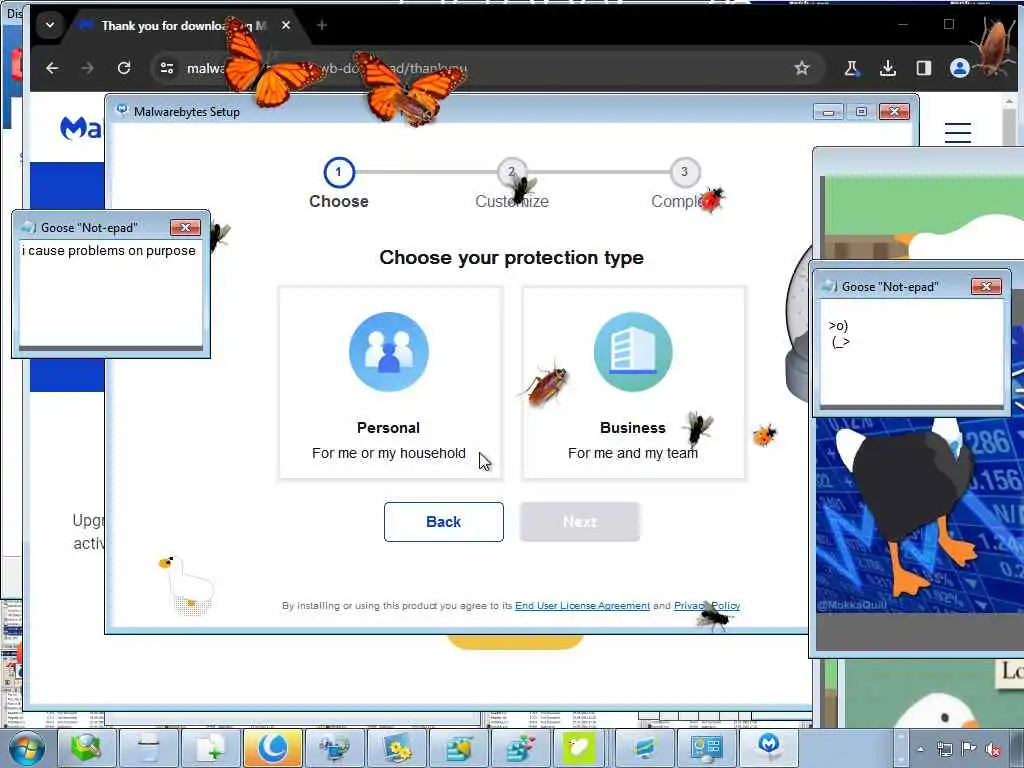Screen dimensions: 1024x768
Task: Open the Privacy Policy link
Action: pos(707,606)
